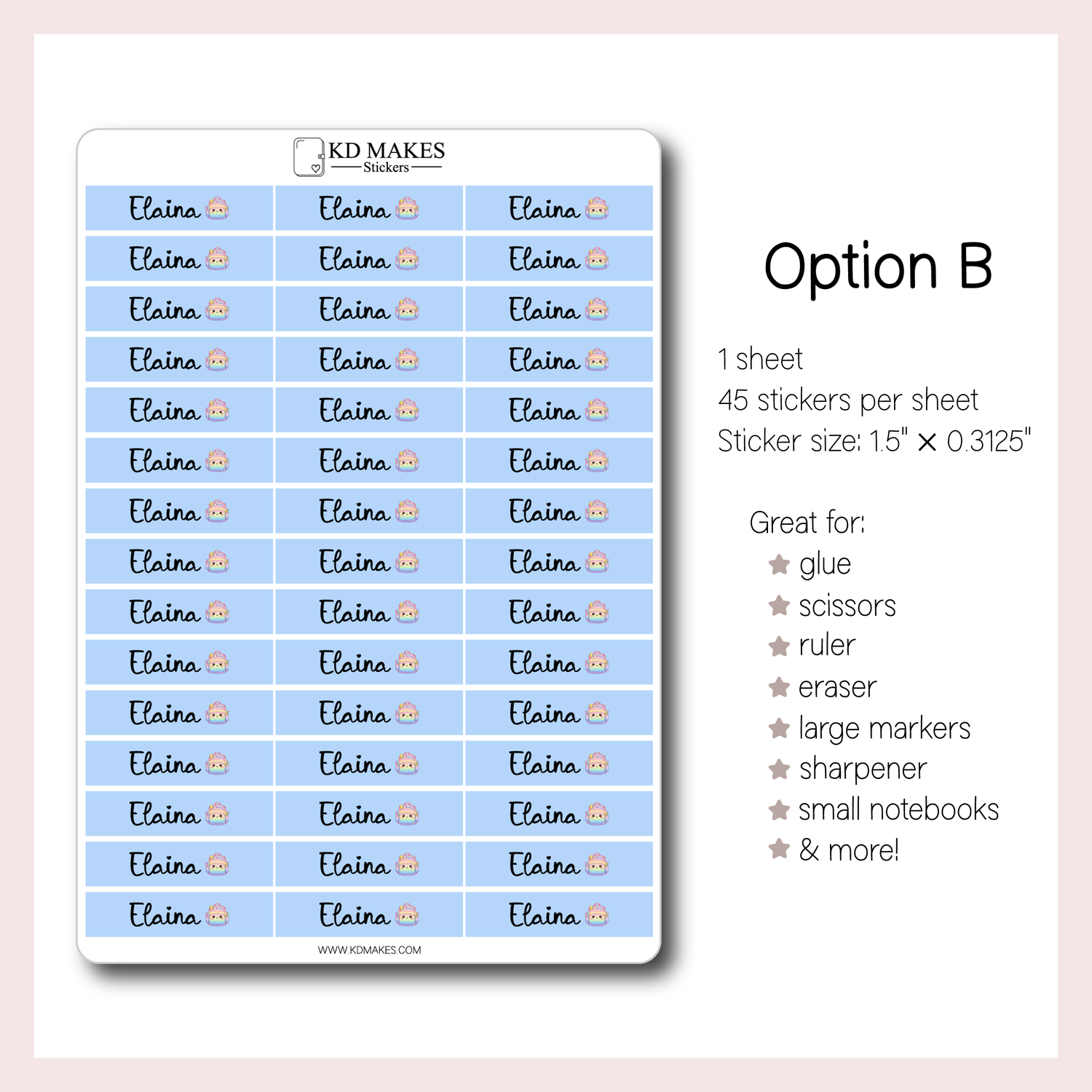Viewport: 1092px width, 1092px height.
Task: Click the star bullet beside & more!
Action: (x=779, y=849)
